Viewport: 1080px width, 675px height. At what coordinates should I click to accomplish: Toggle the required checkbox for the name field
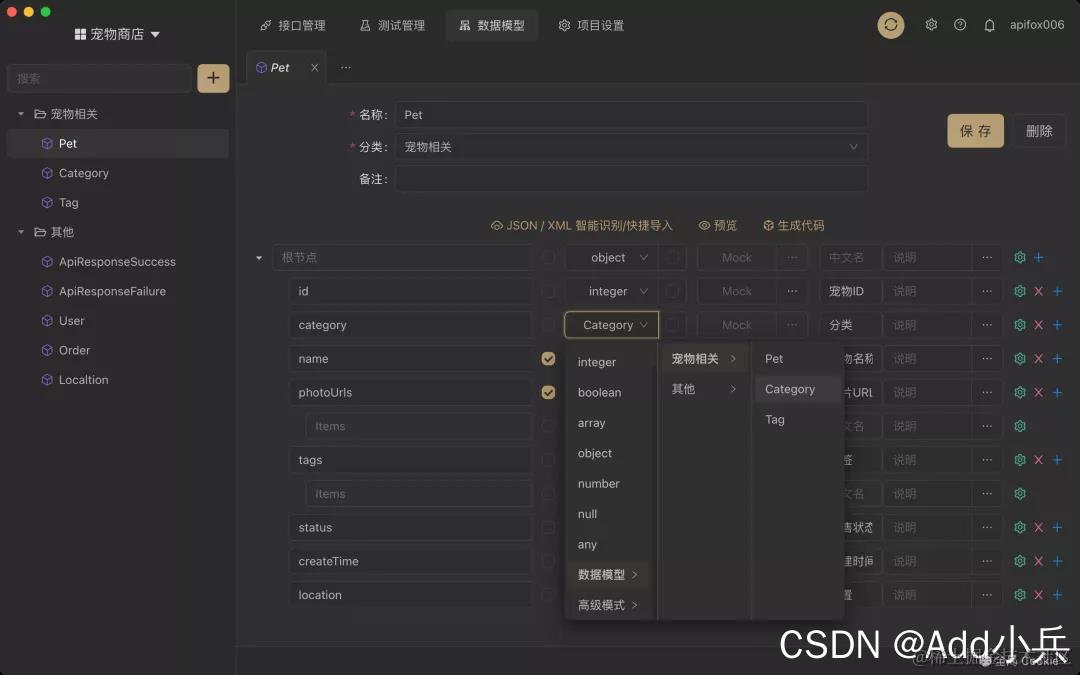point(548,358)
